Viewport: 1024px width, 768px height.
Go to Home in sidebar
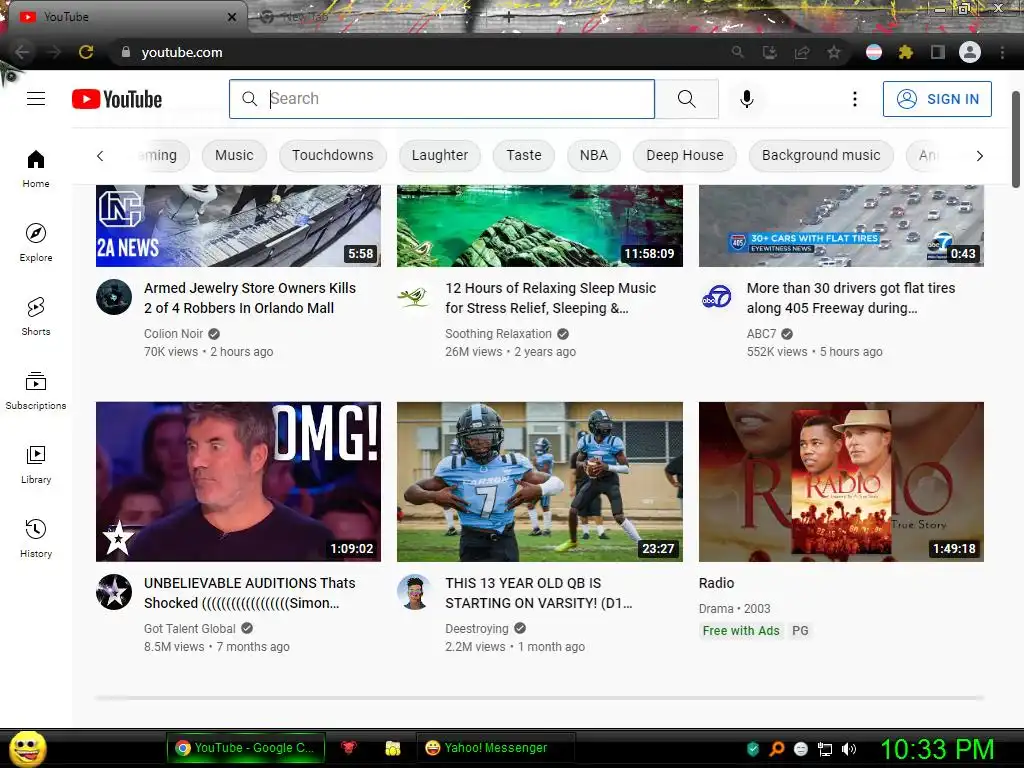(36, 168)
